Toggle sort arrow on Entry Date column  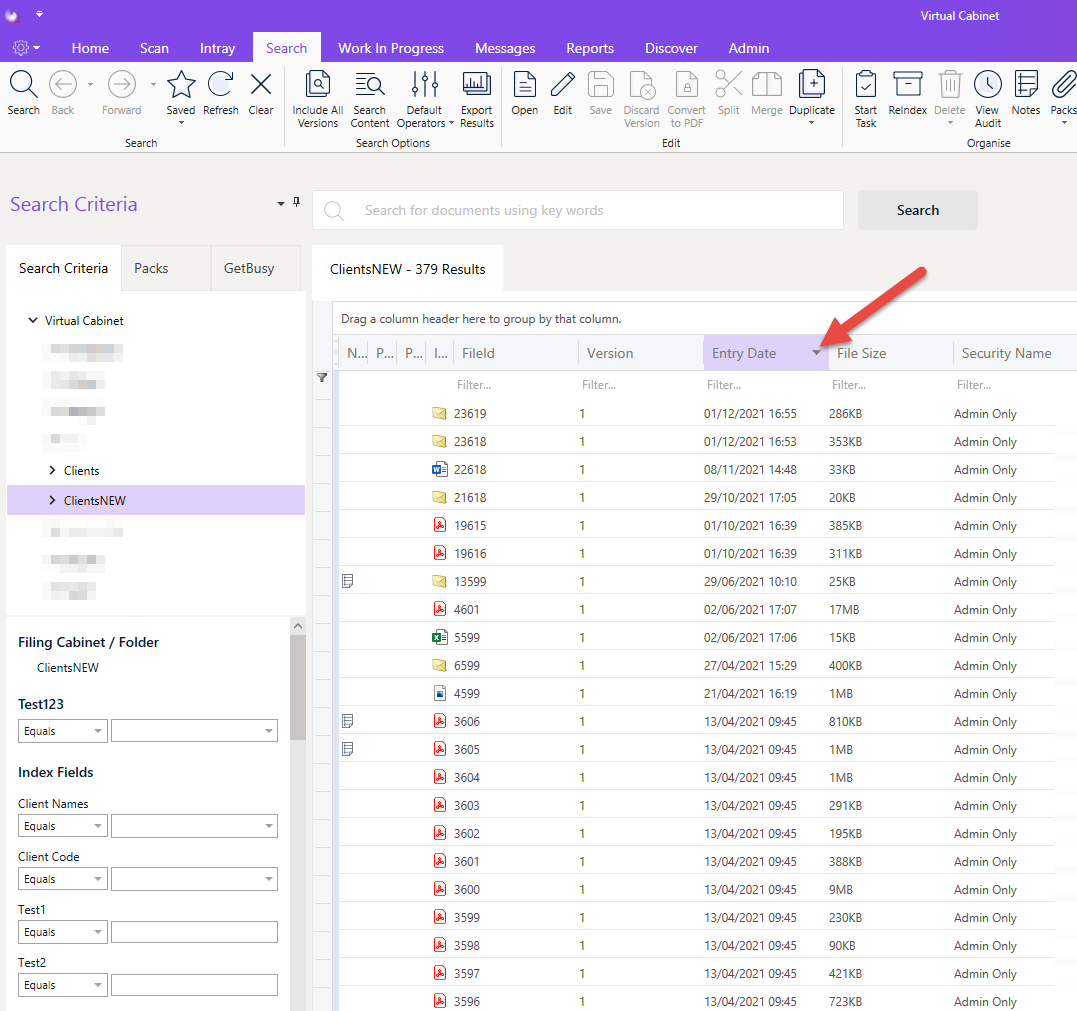pos(816,353)
